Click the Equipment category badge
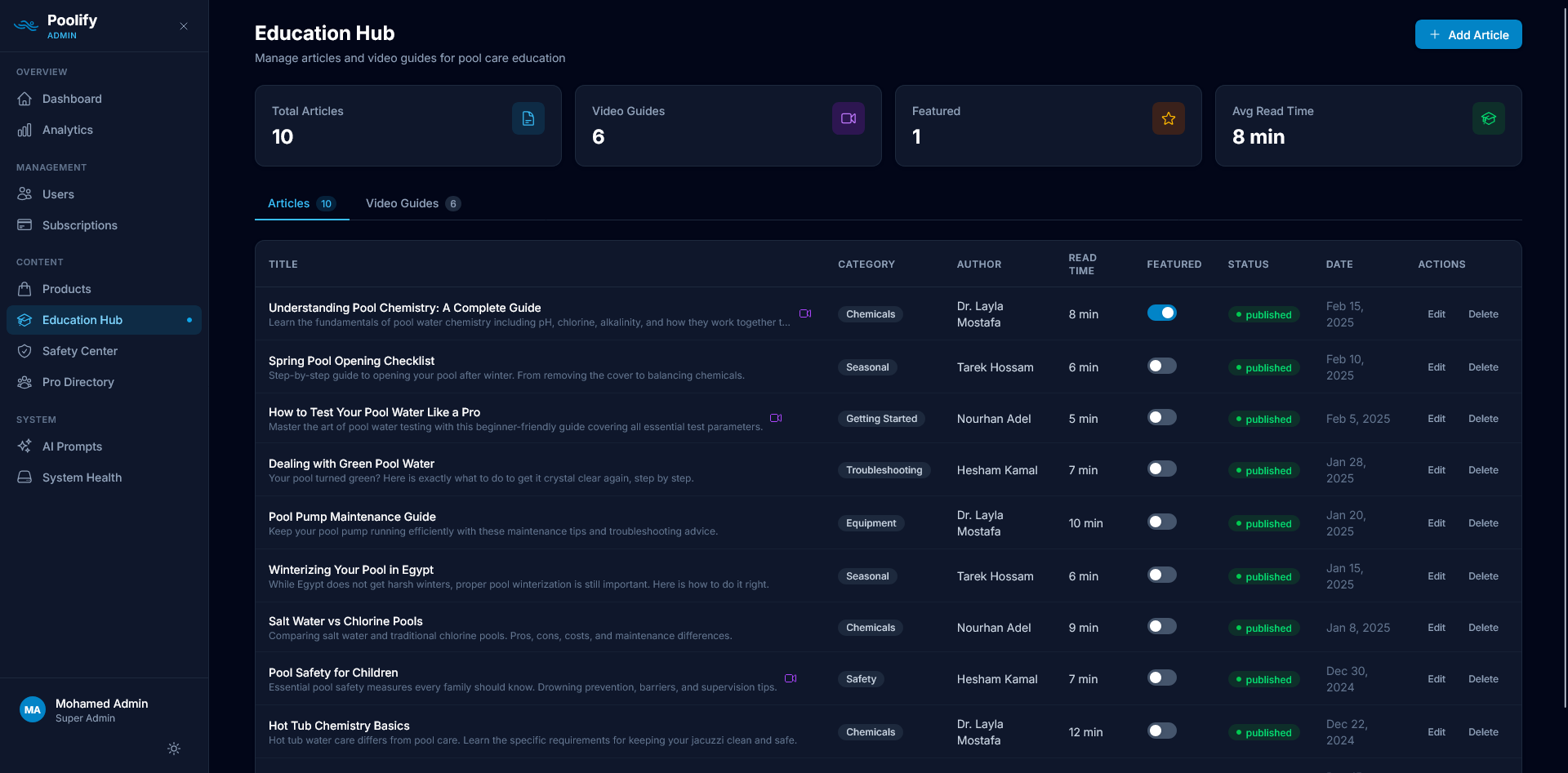The image size is (1568, 773). coord(871,523)
